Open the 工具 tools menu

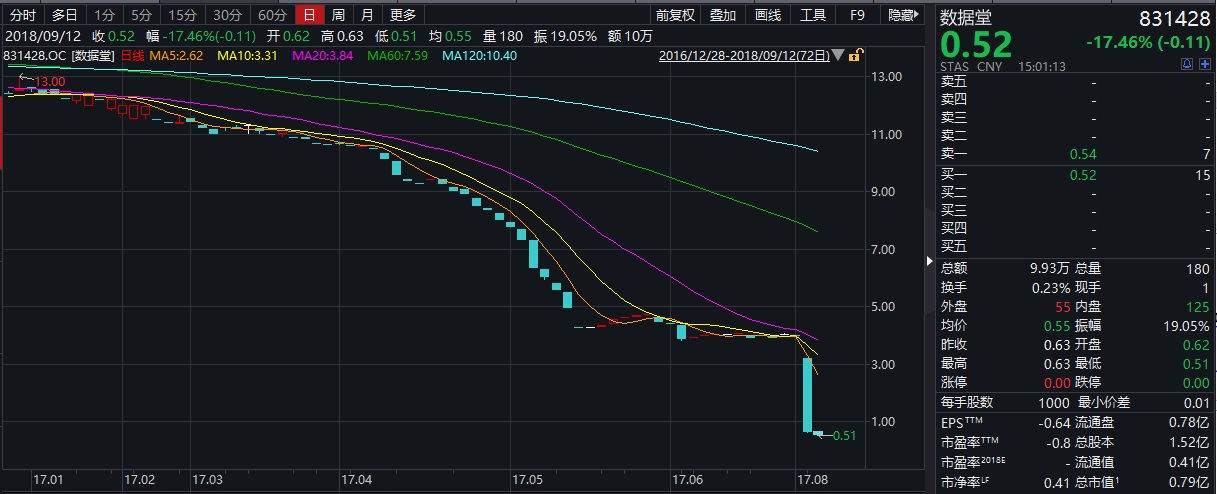pyautogui.click(x=813, y=15)
